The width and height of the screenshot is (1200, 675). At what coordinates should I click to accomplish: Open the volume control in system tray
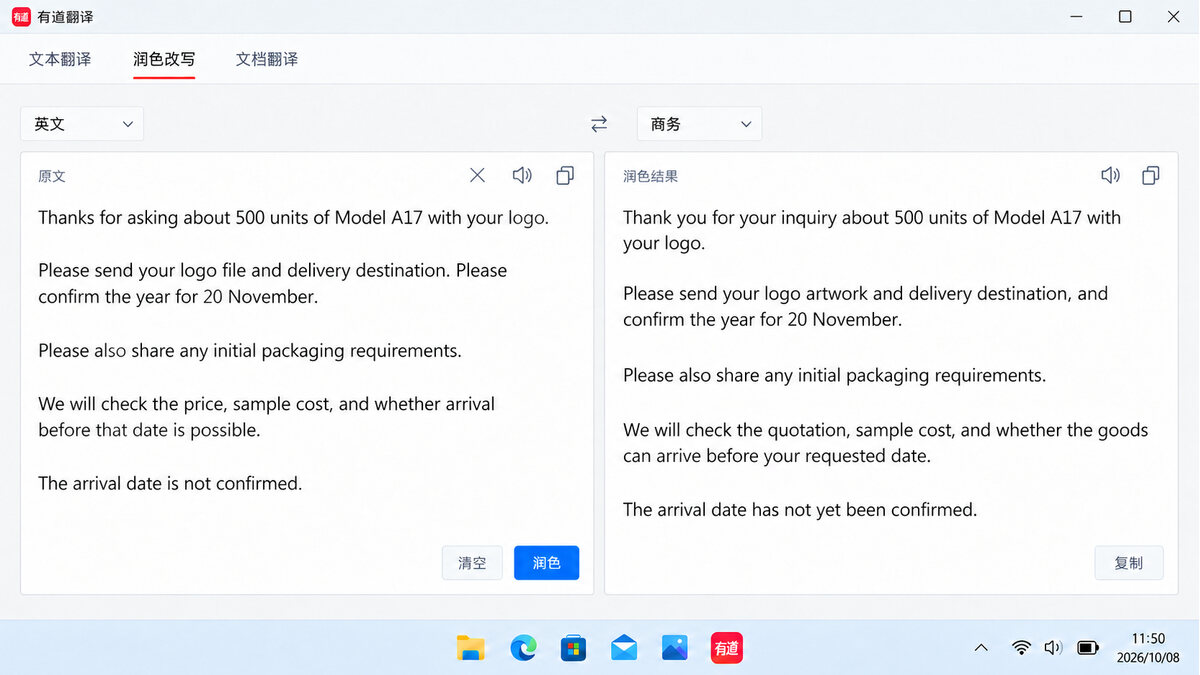click(1053, 648)
